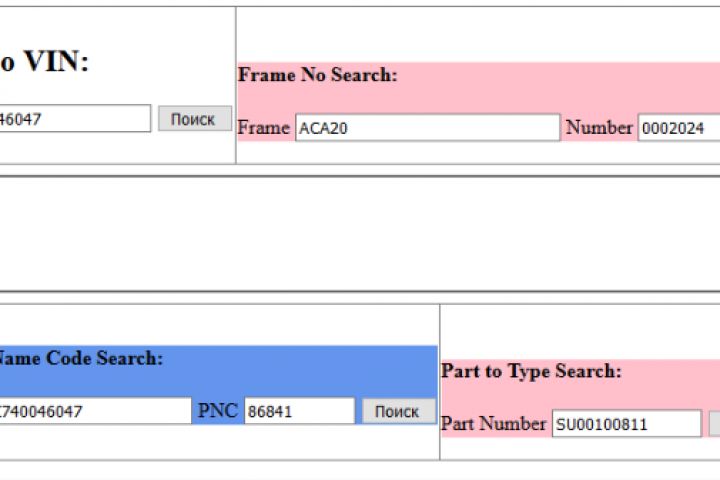Click the pink background beside 'Frame No Search:' heading
Screen dimensions: 720x480
pyautogui.click(x=550, y=76)
